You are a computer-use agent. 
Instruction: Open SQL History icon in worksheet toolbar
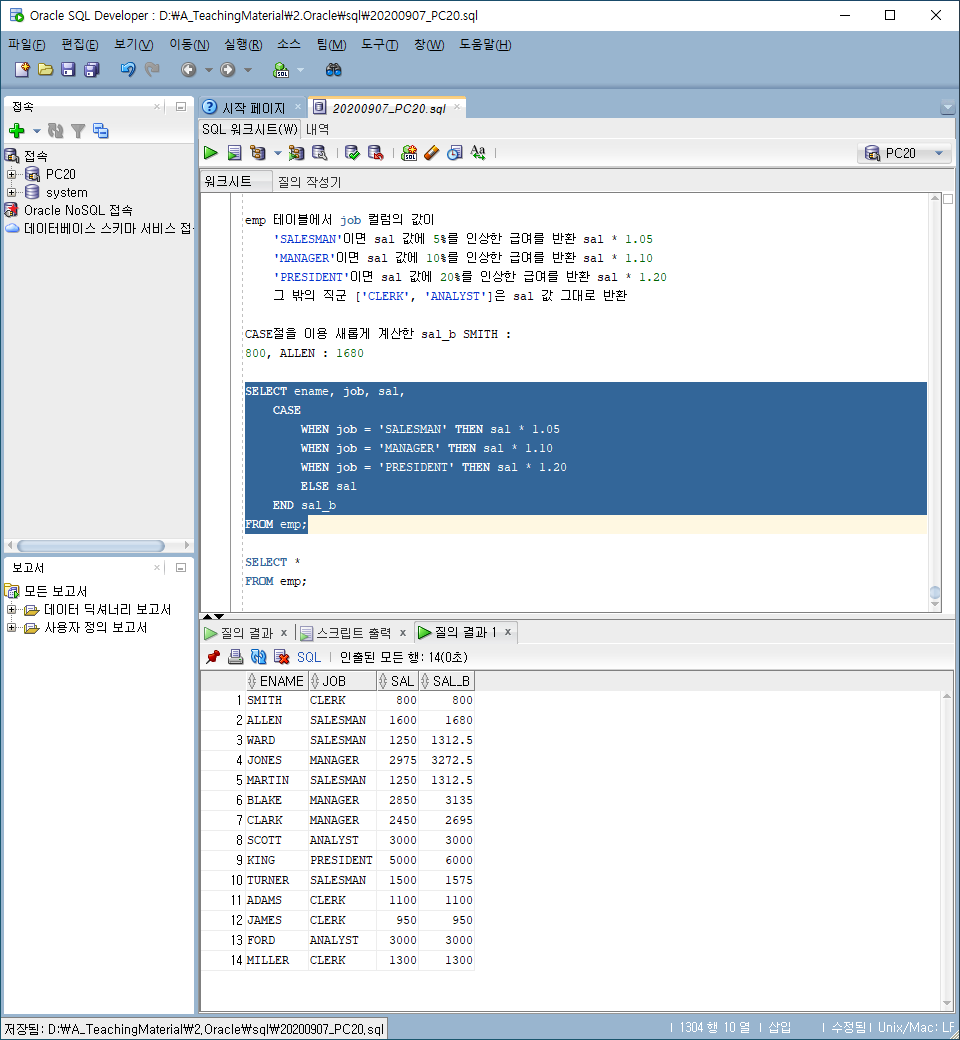coord(454,153)
